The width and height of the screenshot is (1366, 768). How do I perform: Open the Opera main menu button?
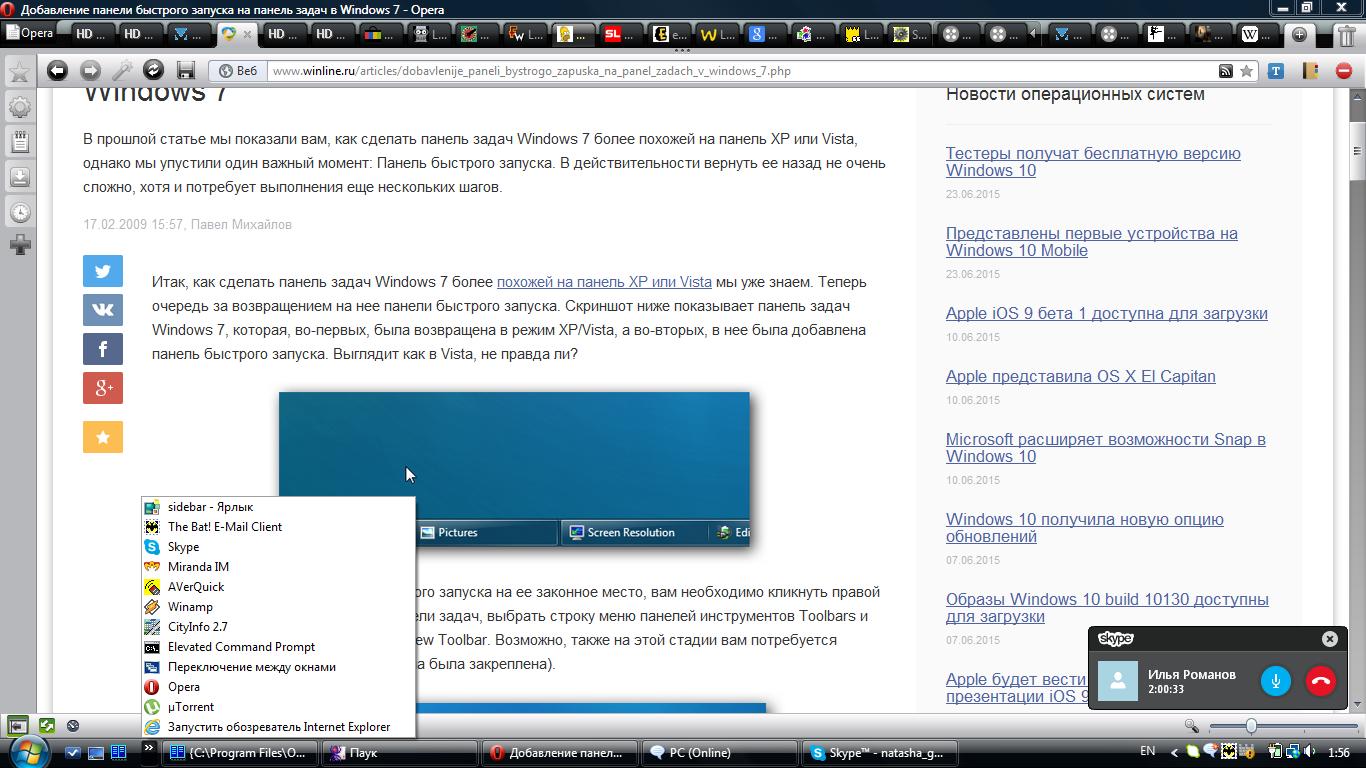tap(28, 33)
